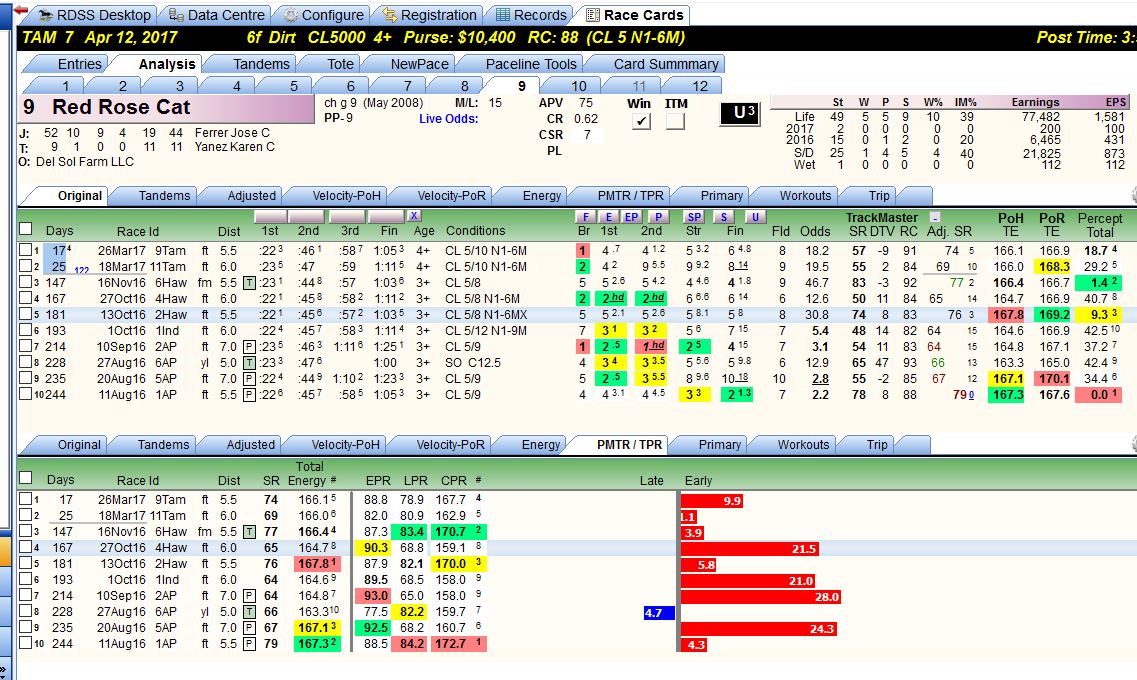
Task: Select horse number 10 tab
Action: click(579, 86)
